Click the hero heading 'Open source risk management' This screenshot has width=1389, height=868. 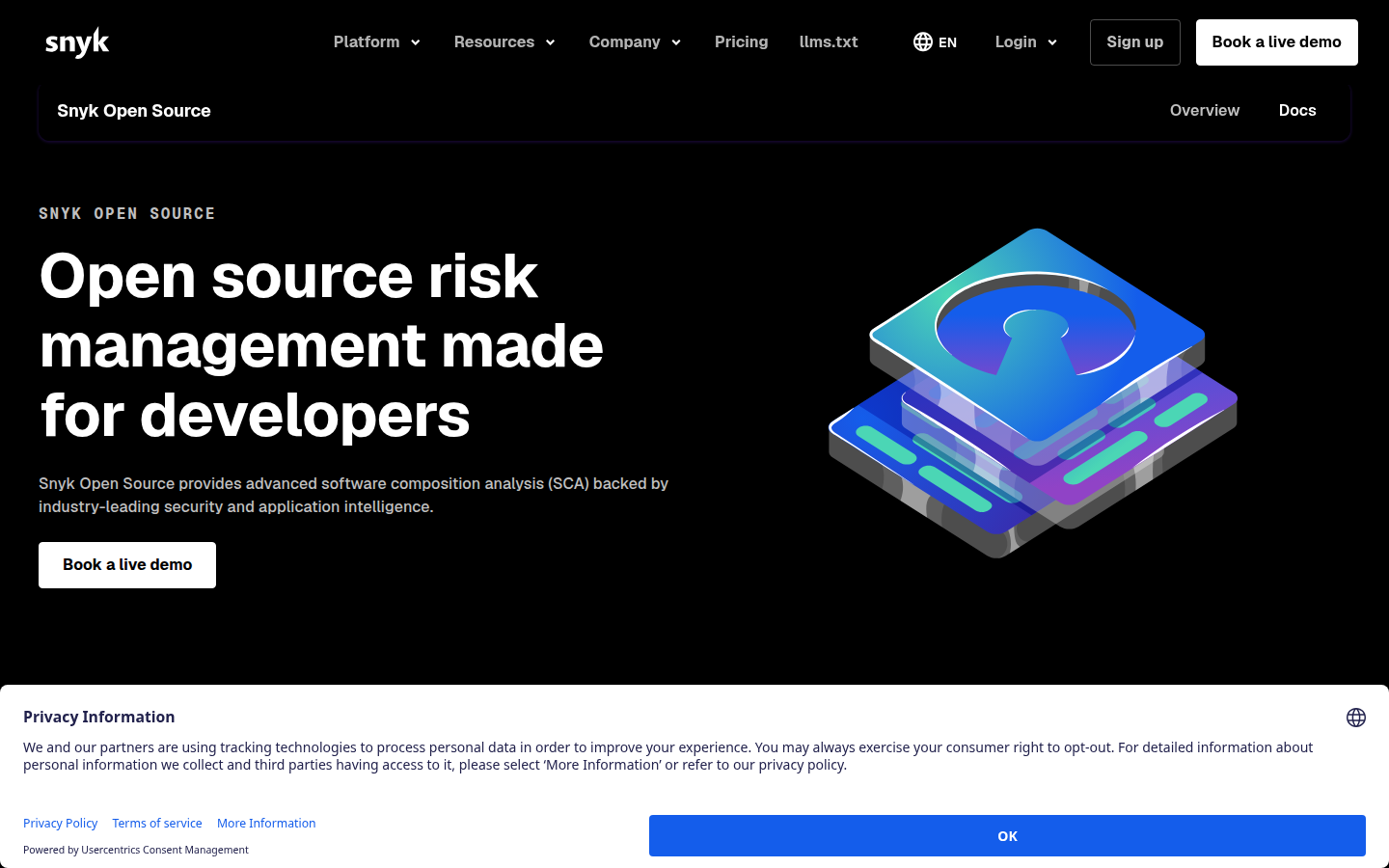[x=321, y=345]
